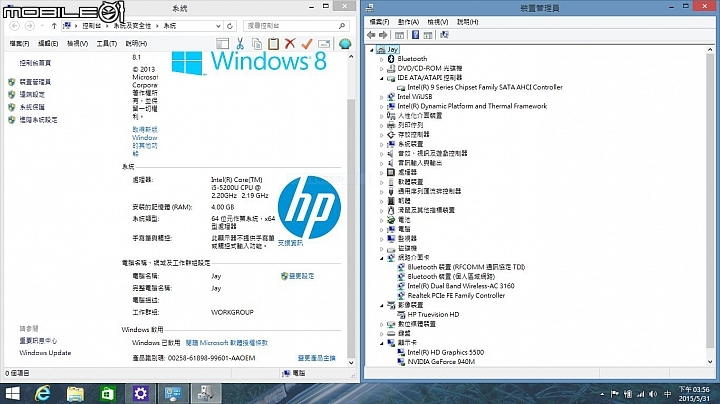Viewport: 720px width, 404px height.
Task: Click the change product key link
Action: 317,358
